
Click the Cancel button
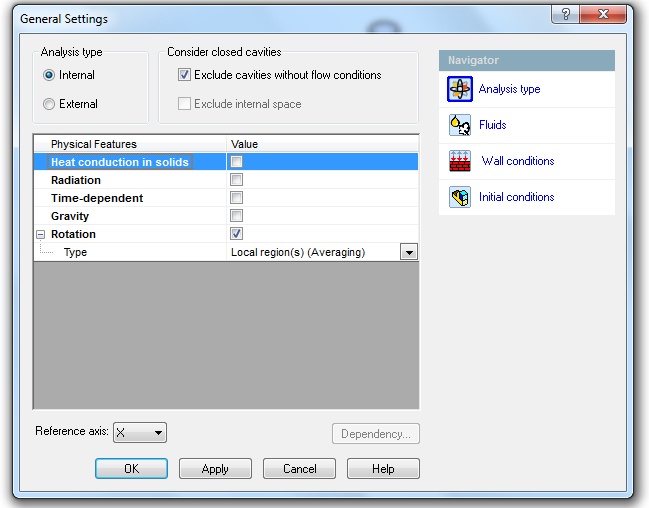coord(299,469)
